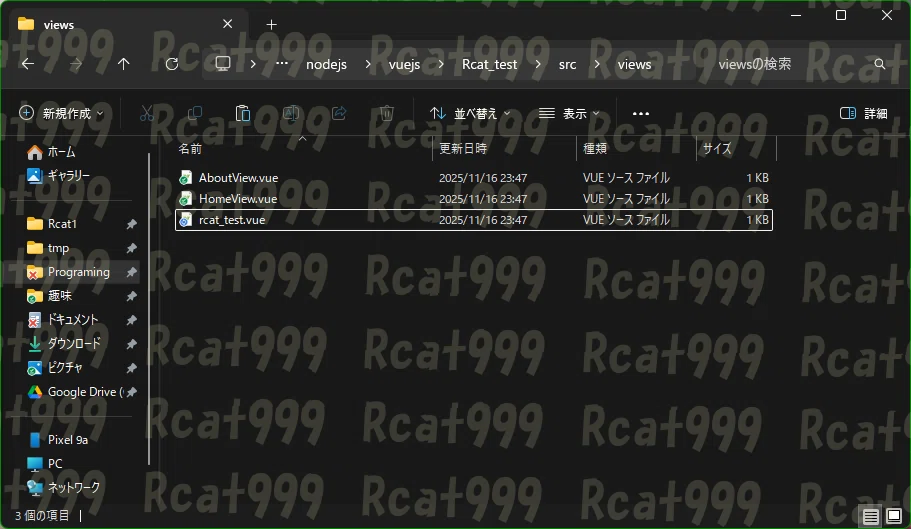
Task: Refresh the views folder
Action: pyautogui.click(x=172, y=64)
